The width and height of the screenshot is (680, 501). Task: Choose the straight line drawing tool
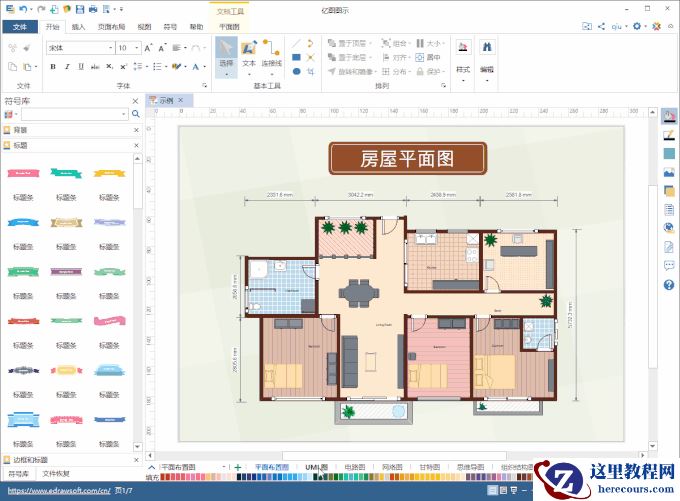297,43
